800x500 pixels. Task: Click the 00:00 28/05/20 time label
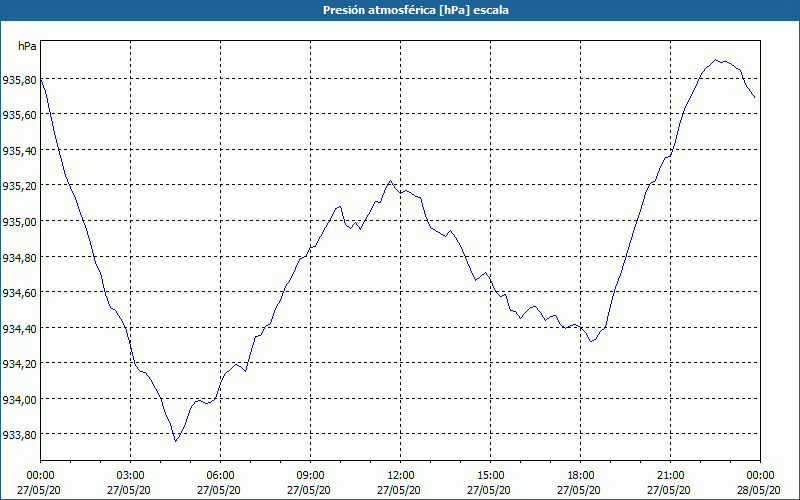click(x=758, y=483)
